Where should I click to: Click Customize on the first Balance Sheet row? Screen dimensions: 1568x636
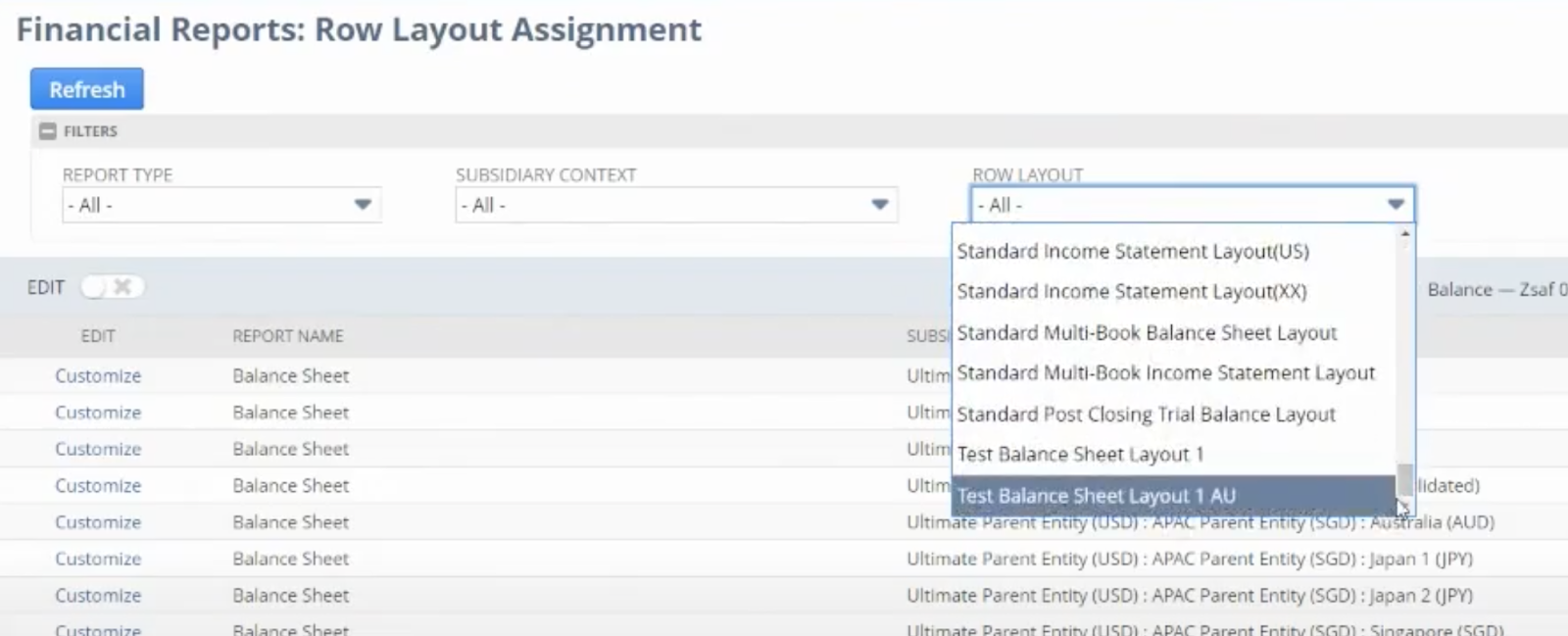pyautogui.click(x=98, y=375)
